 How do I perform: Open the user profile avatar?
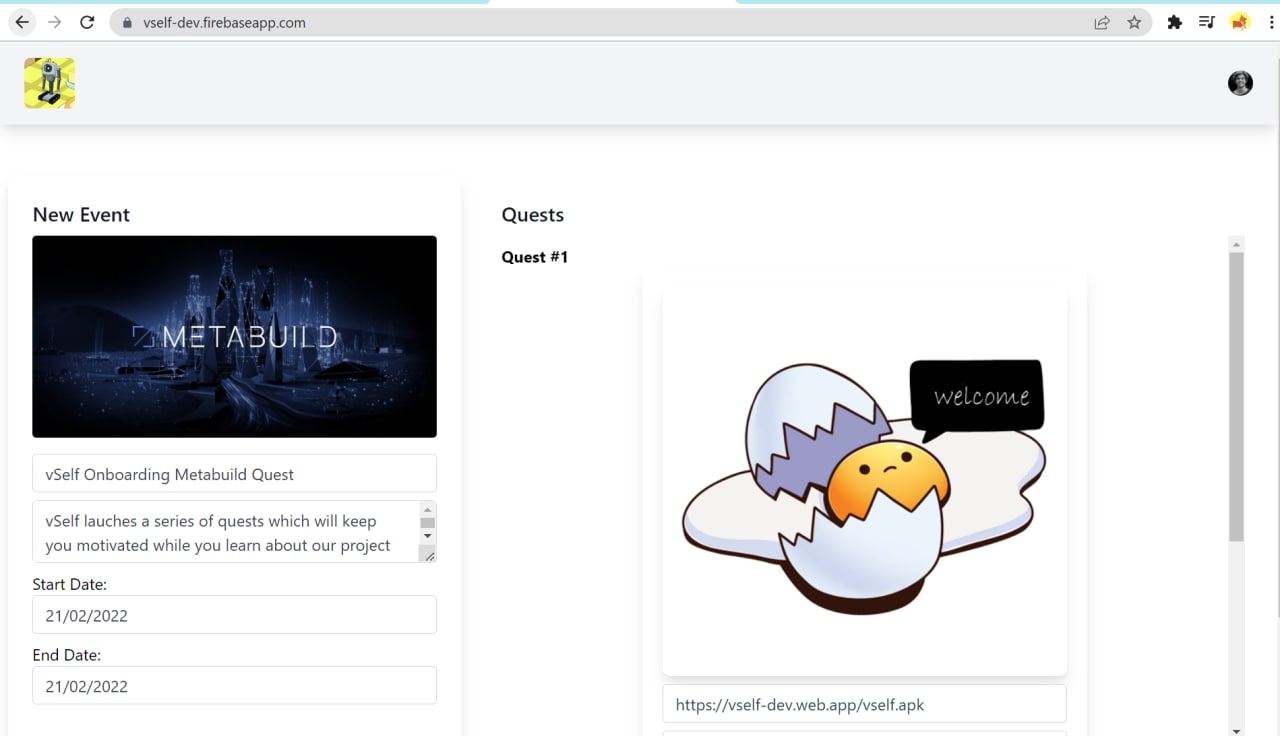(1240, 83)
